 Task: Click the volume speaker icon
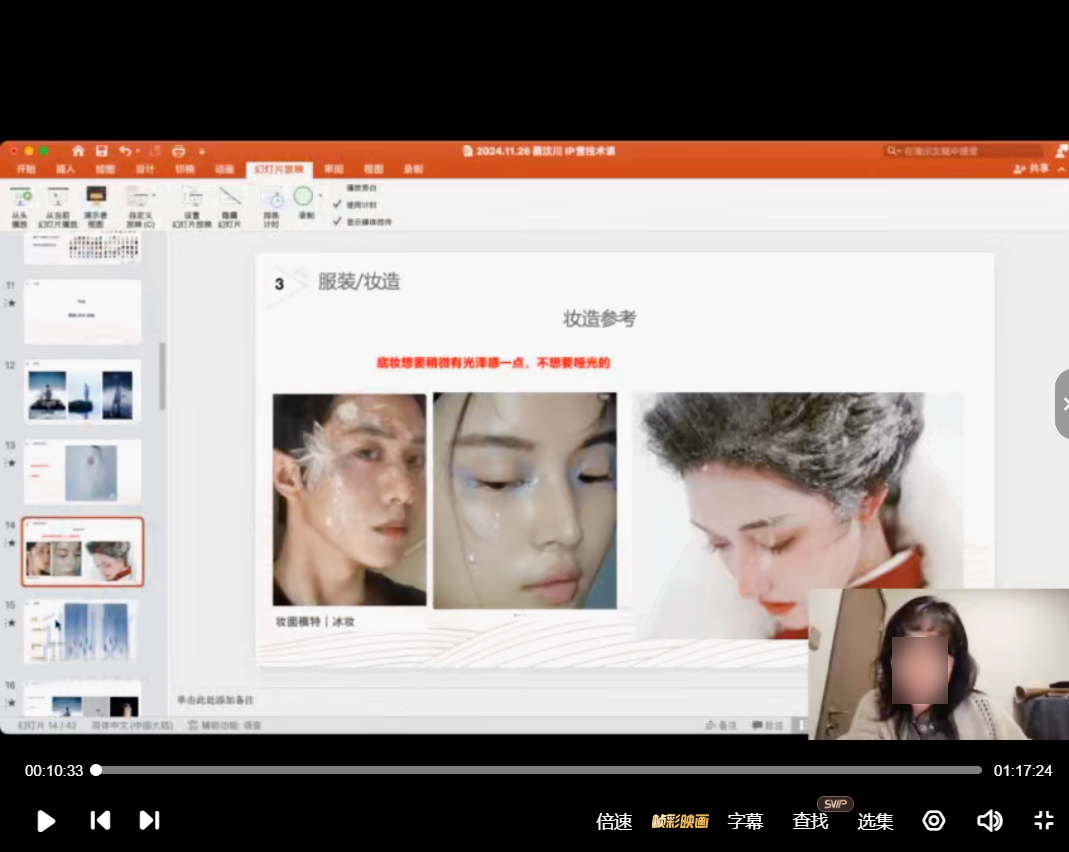coord(989,821)
